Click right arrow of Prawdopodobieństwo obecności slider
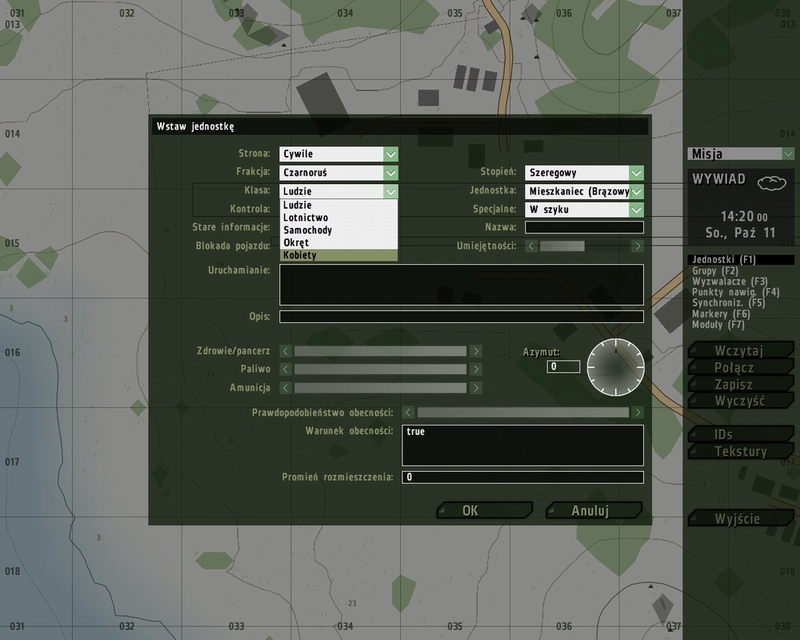Viewport: 800px width, 640px height. [637, 412]
